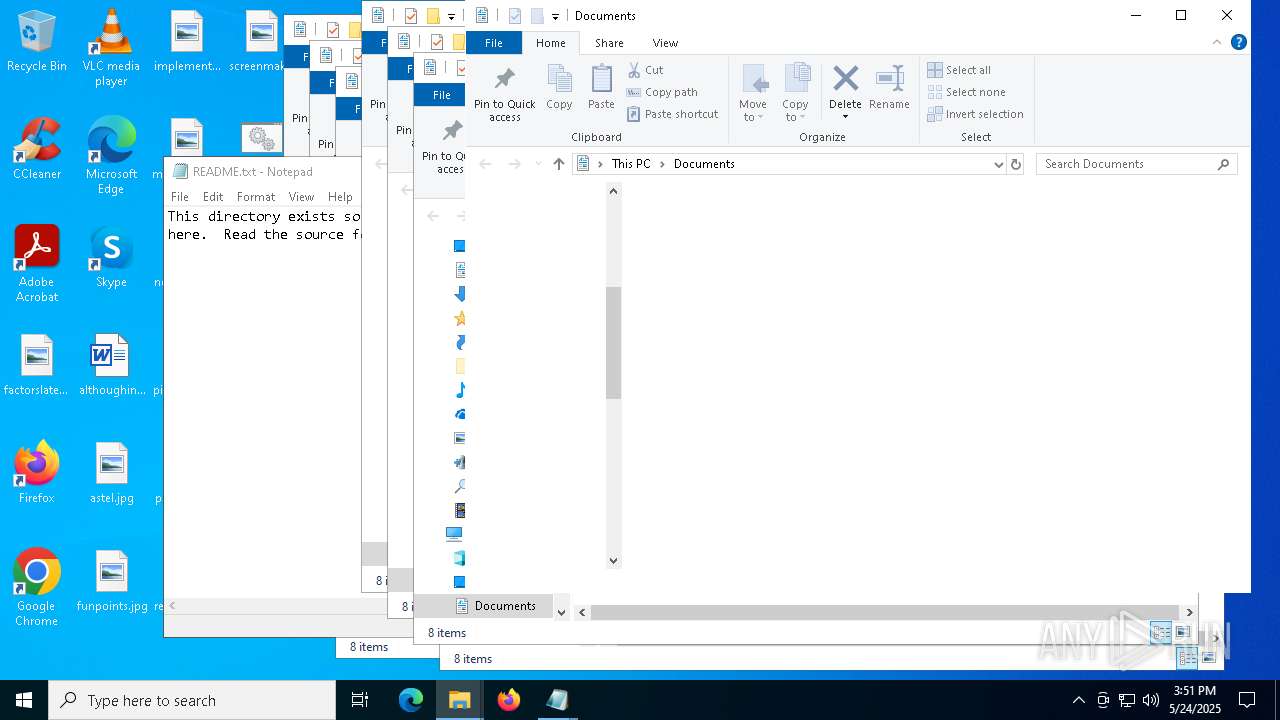
Task: Select CCleaner desktop shortcut
Action: pyautogui.click(x=37, y=148)
